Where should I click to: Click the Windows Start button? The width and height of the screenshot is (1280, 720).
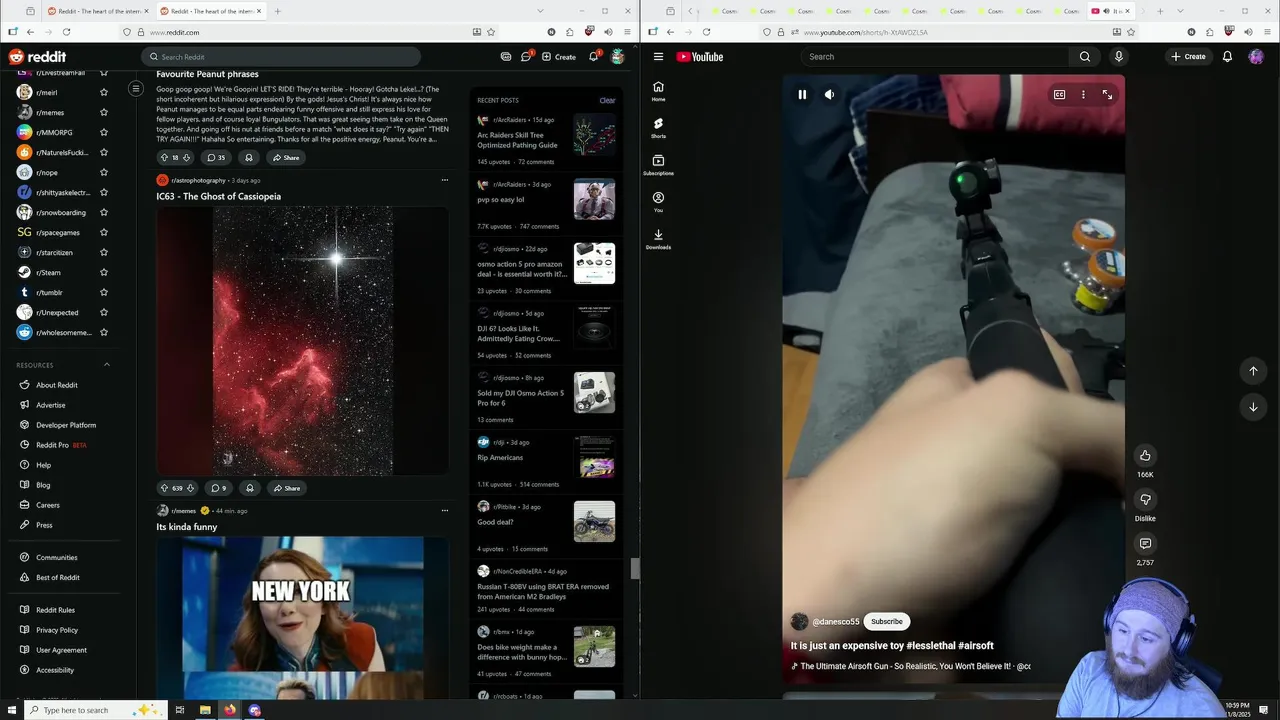pos(13,710)
